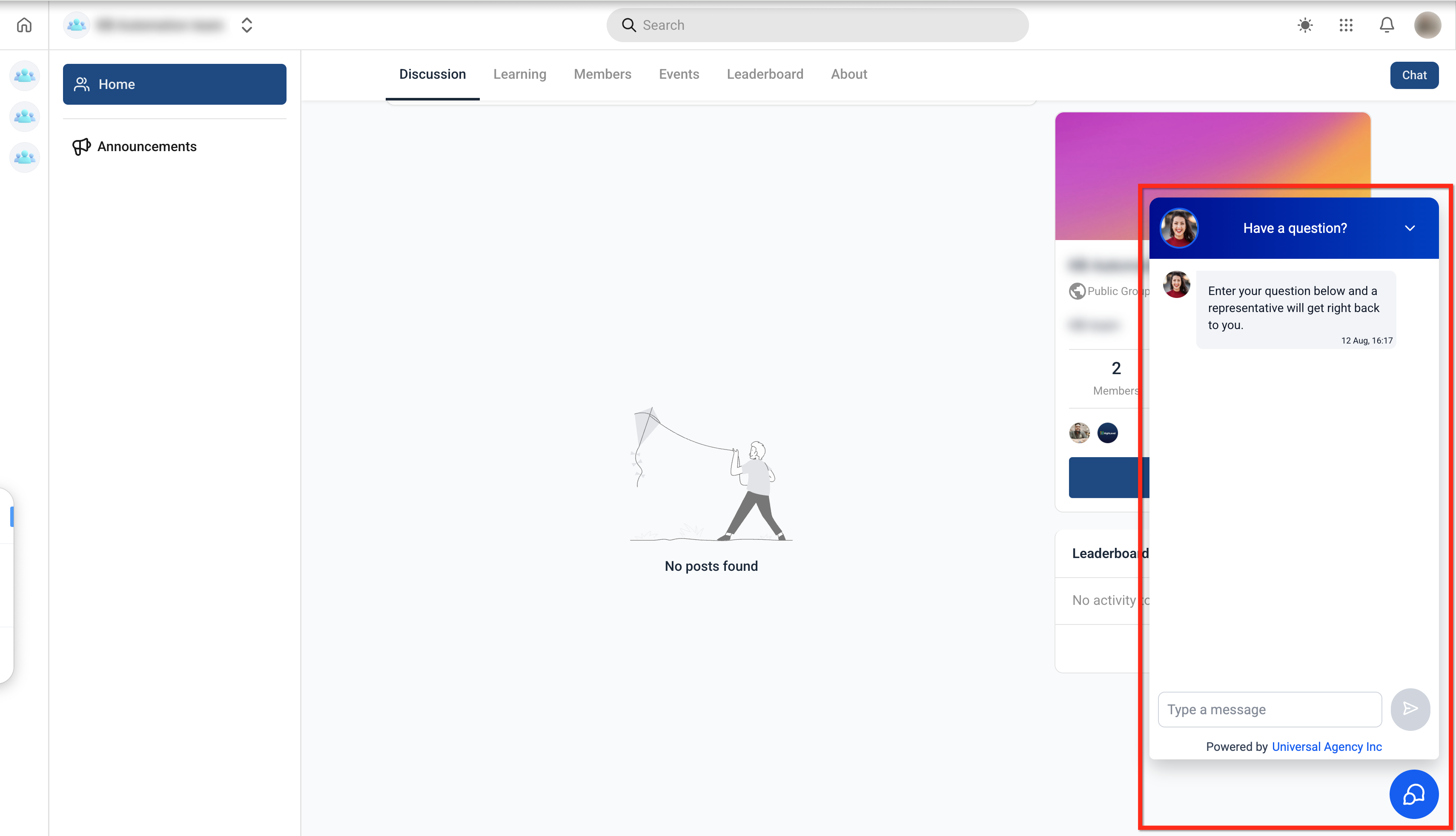Select third group icon in left rail
Screen dimensions: 1456x836
click(25, 157)
